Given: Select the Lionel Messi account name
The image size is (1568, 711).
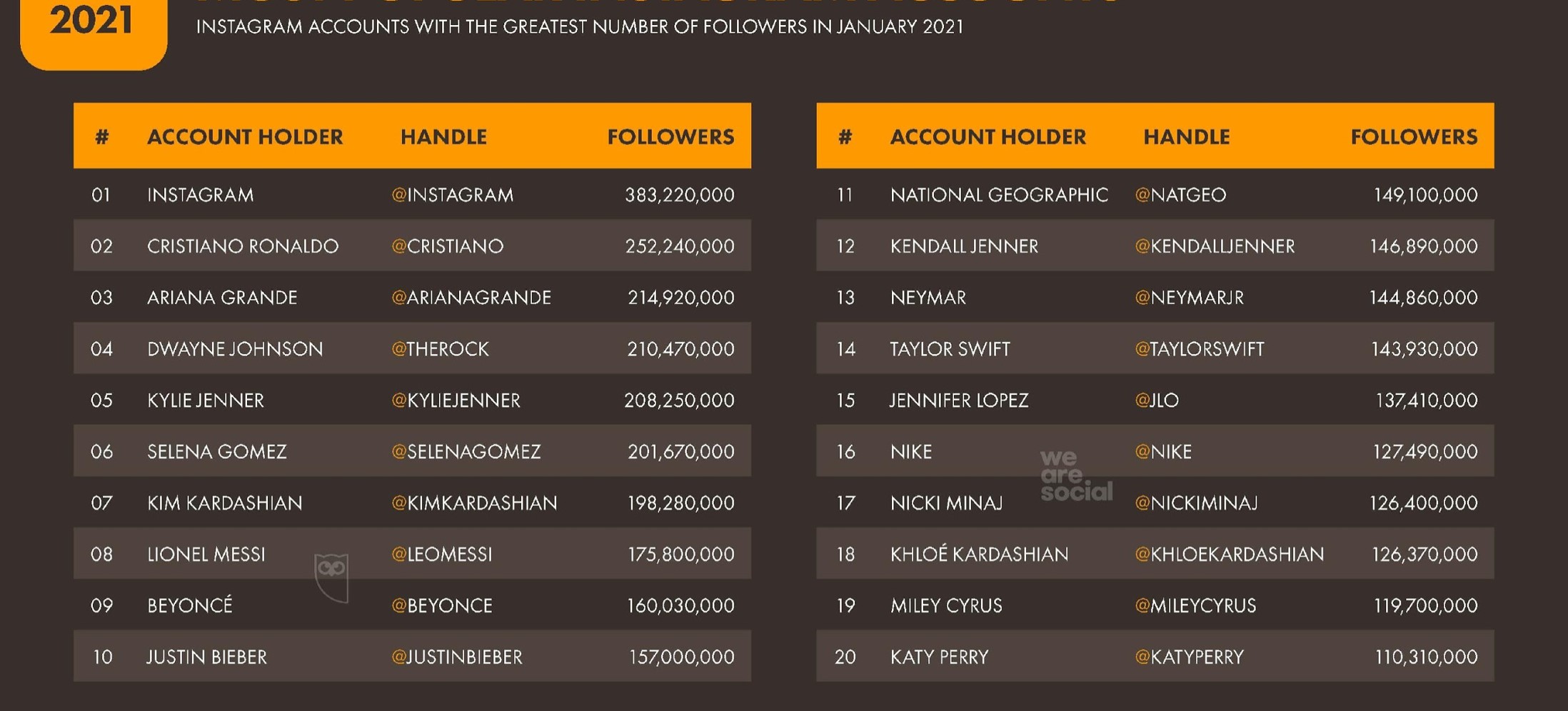Looking at the screenshot, I should click(206, 555).
